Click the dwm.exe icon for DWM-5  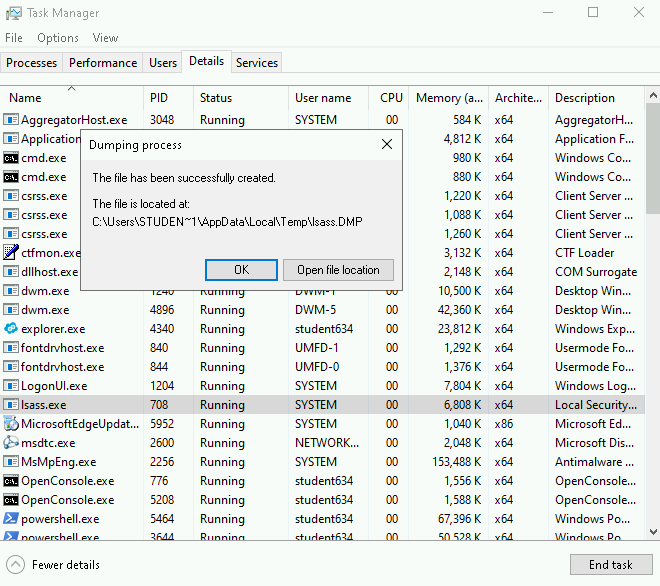11,309
